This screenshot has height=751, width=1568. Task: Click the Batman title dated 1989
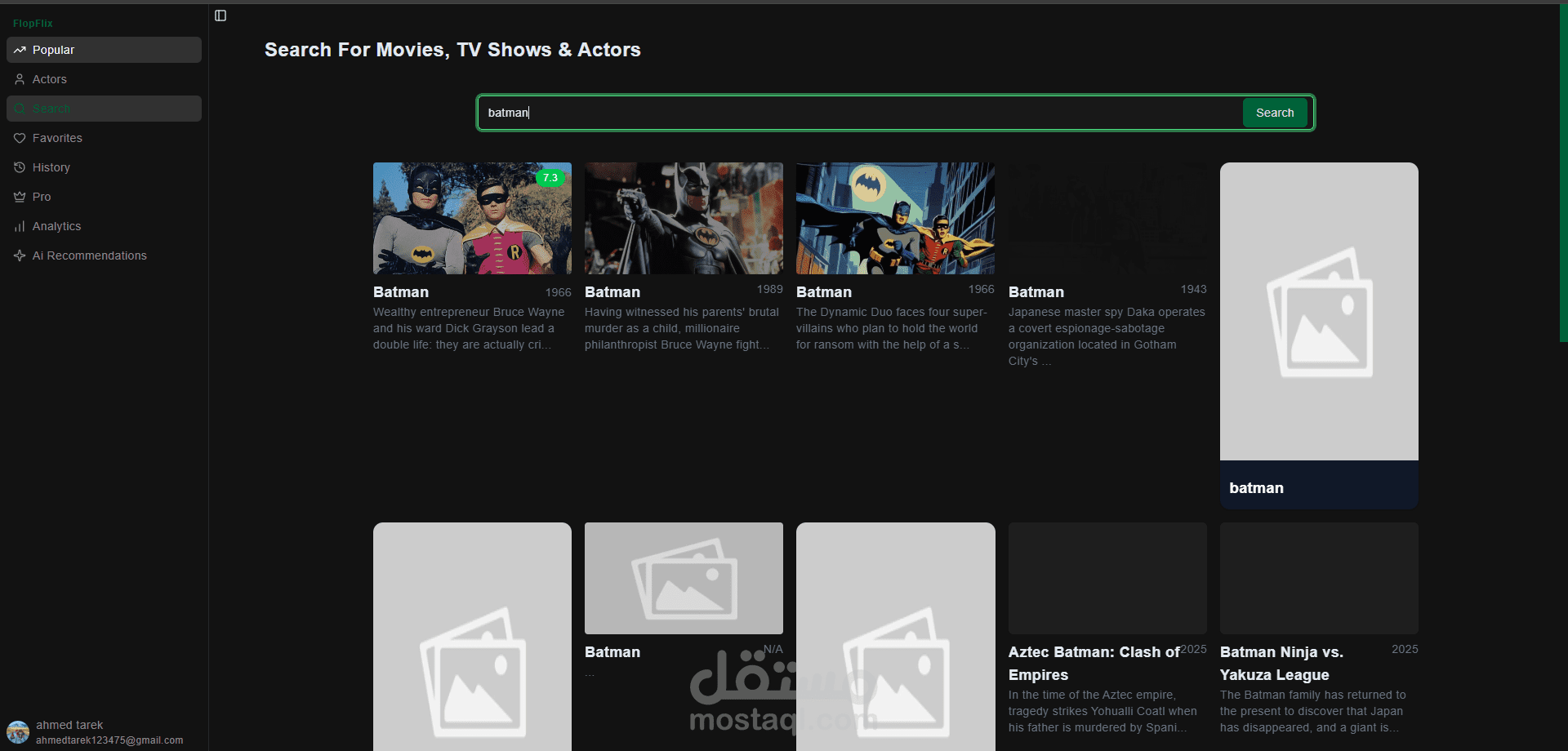pyautogui.click(x=612, y=292)
